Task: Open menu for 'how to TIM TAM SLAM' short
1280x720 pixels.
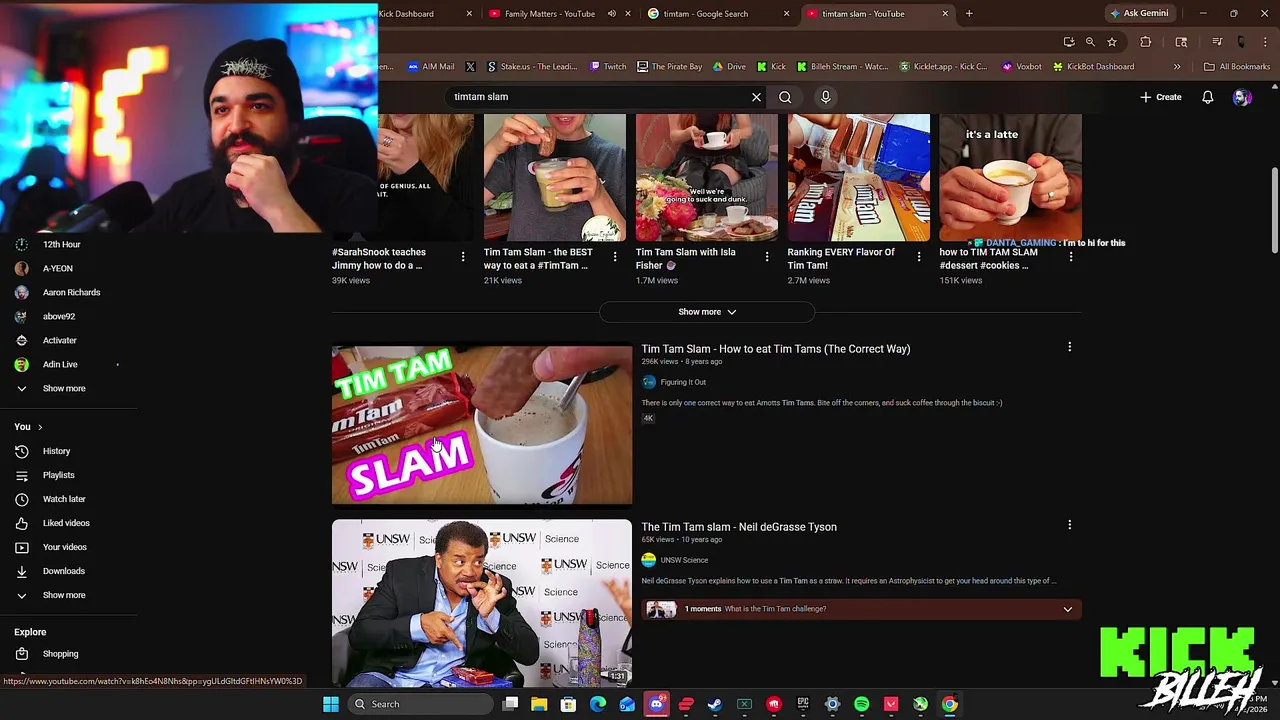Action: coord(1071,257)
